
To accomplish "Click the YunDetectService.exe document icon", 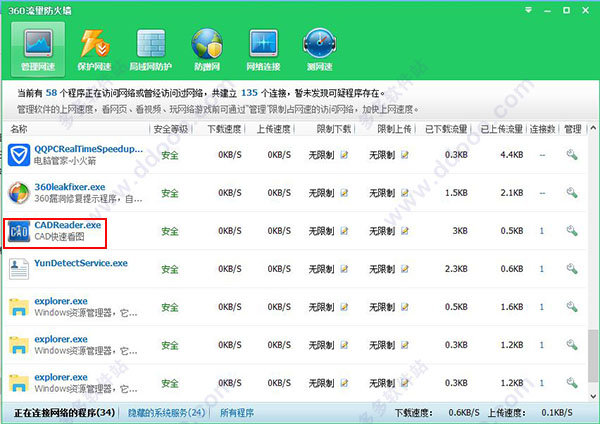I will (x=19, y=269).
